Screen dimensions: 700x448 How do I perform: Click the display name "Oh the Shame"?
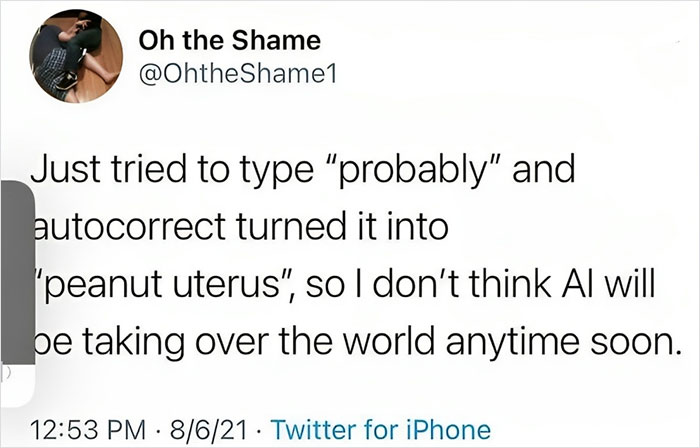click(230, 41)
